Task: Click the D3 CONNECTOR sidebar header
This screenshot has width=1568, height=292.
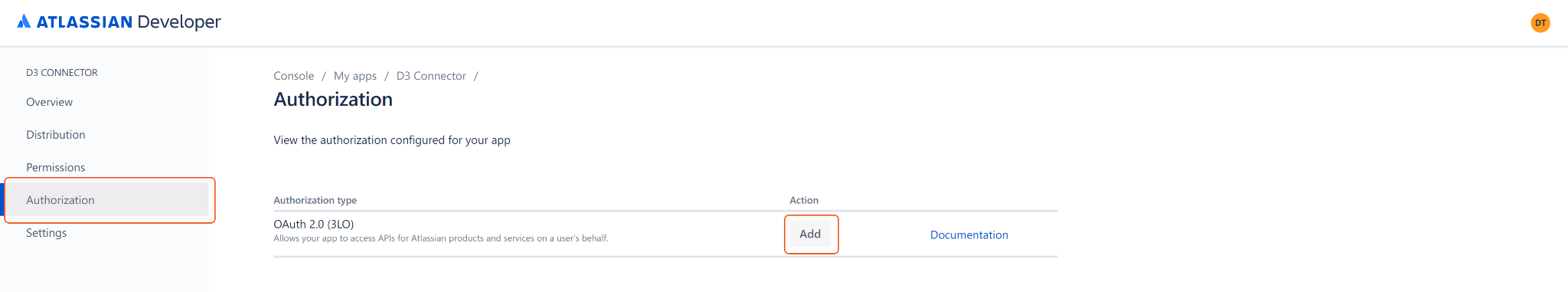Action: [x=62, y=73]
